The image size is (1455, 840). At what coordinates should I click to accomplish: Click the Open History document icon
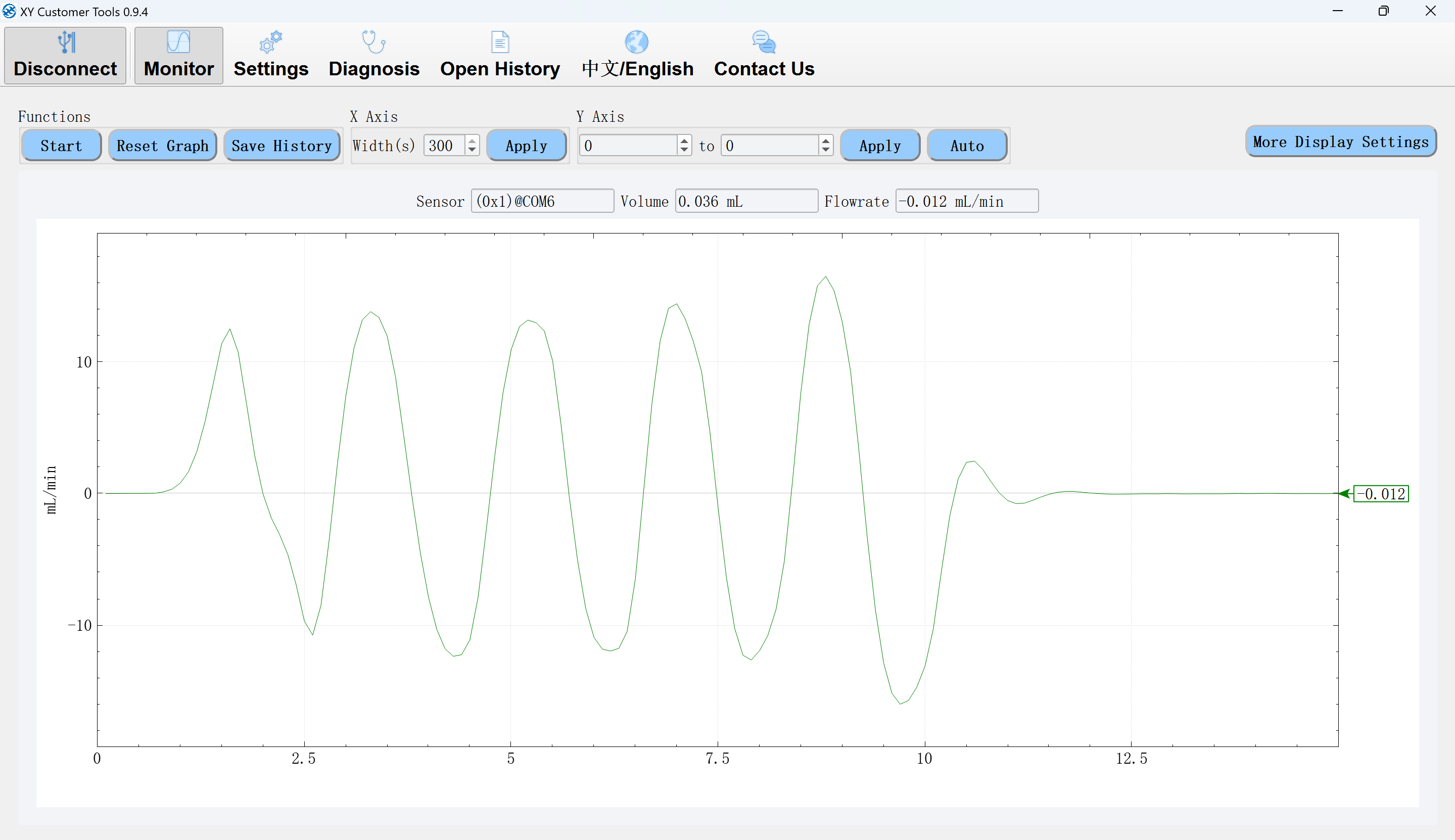(499, 41)
